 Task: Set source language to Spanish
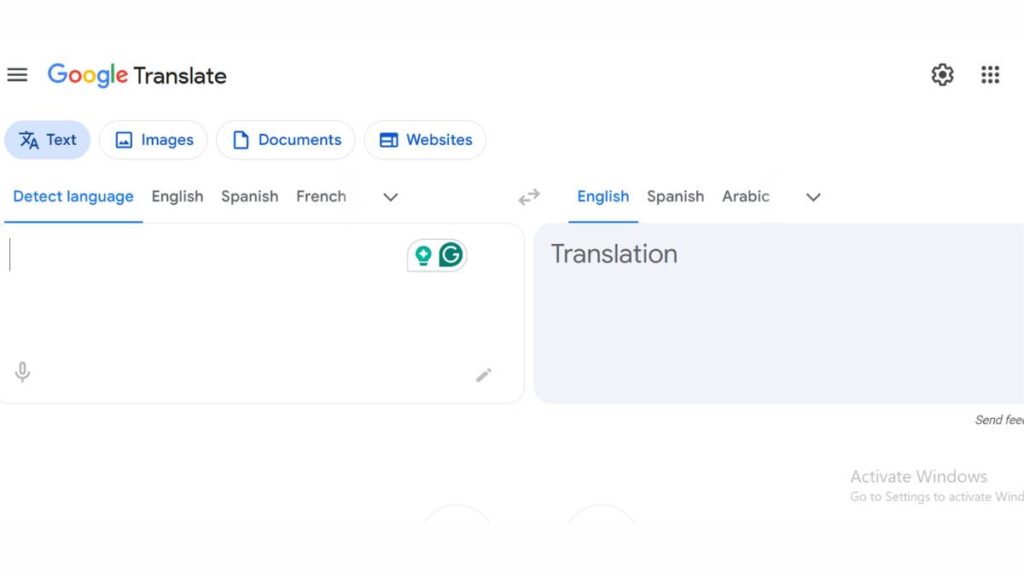point(249,197)
